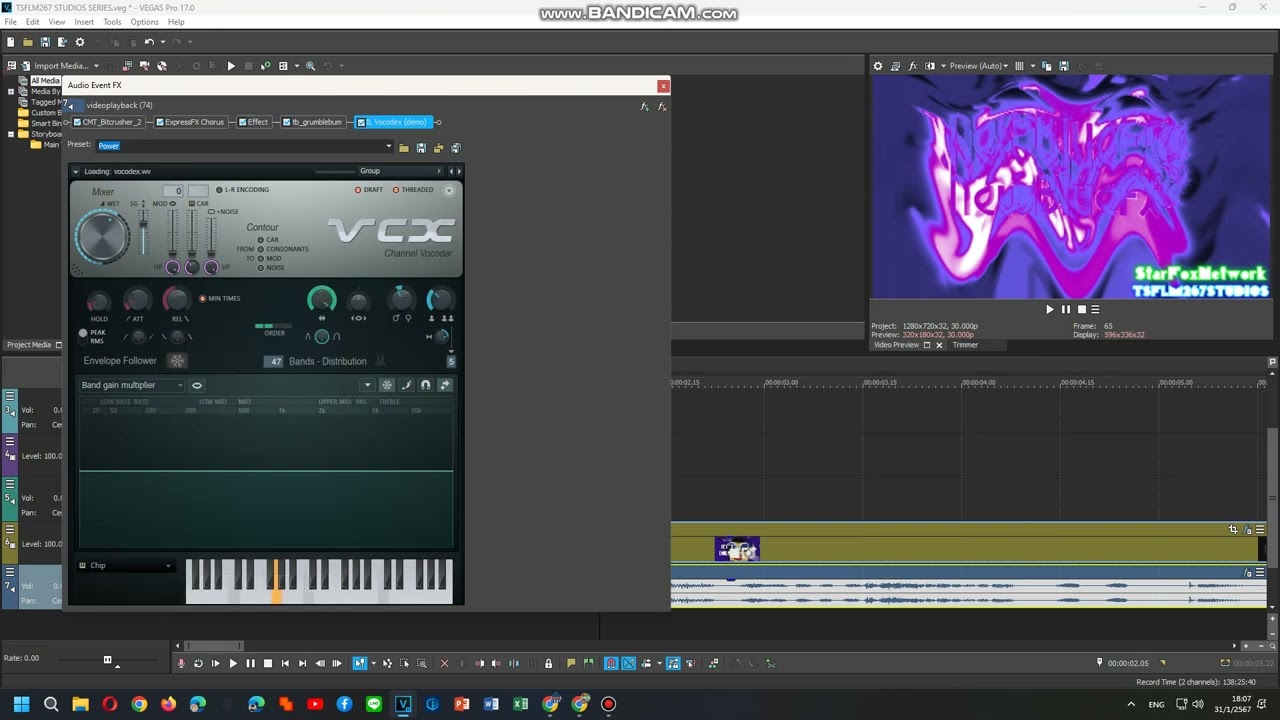Viewport: 1280px width, 720px height.
Task: Add plug-in chain FX icon in Audio Event FX
Action: (x=645, y=106)
